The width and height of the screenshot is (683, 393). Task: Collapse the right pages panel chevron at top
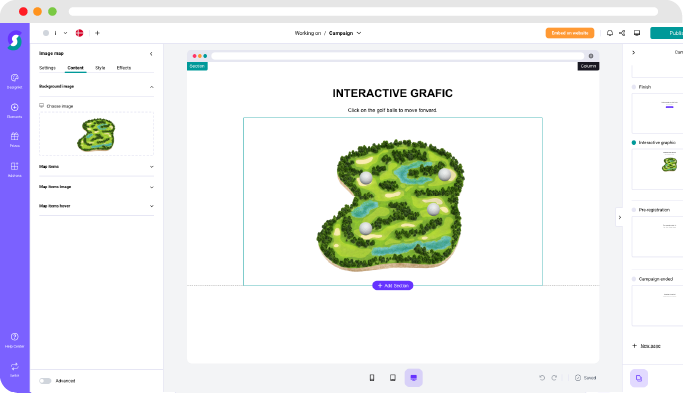(x=633, y=52)
